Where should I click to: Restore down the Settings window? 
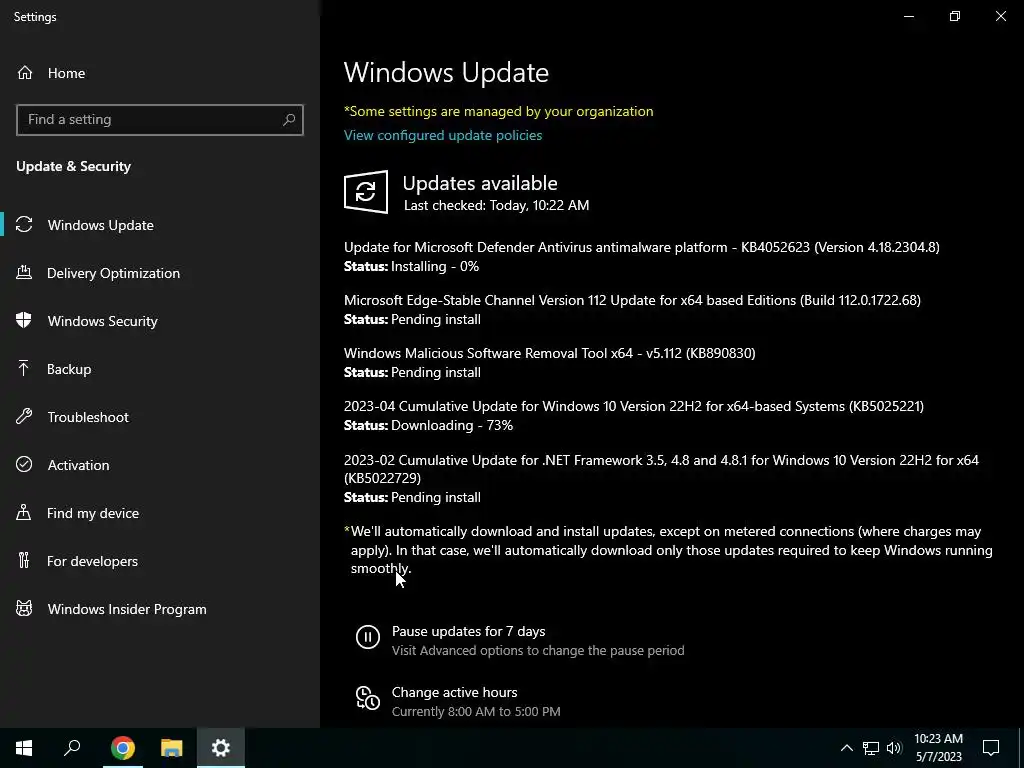(955, 16)
